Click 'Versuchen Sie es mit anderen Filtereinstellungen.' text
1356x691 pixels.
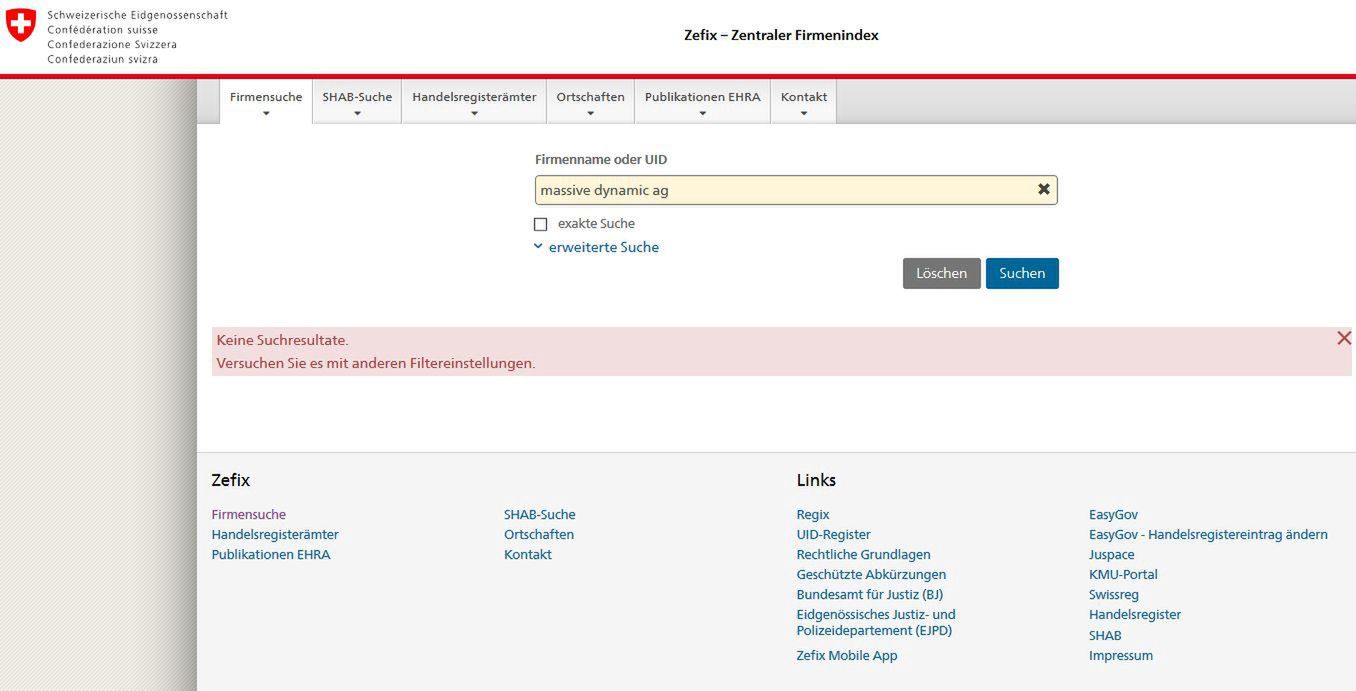(x=376, y=363)
